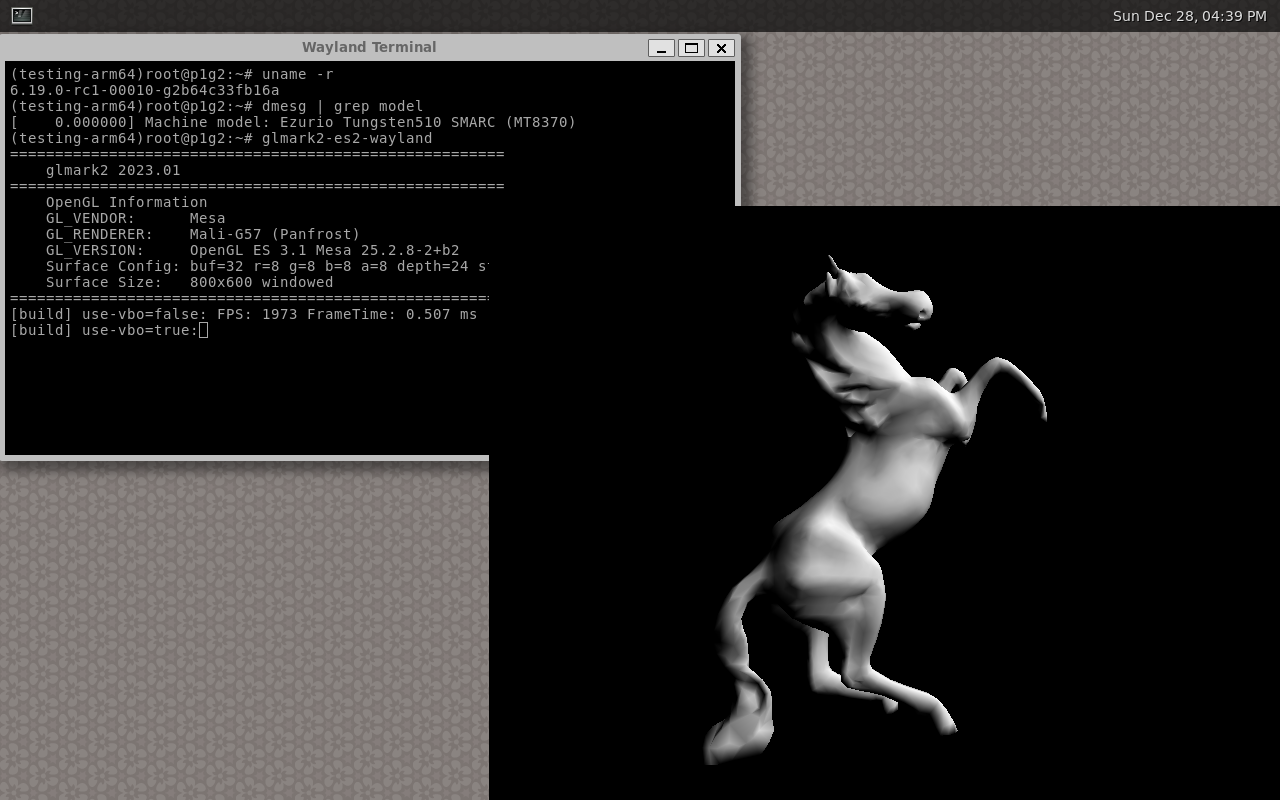Screen dimensions: 1280x800
Task: Click the terminal cursor after use-vbo=true
Action: pos(204,330)
